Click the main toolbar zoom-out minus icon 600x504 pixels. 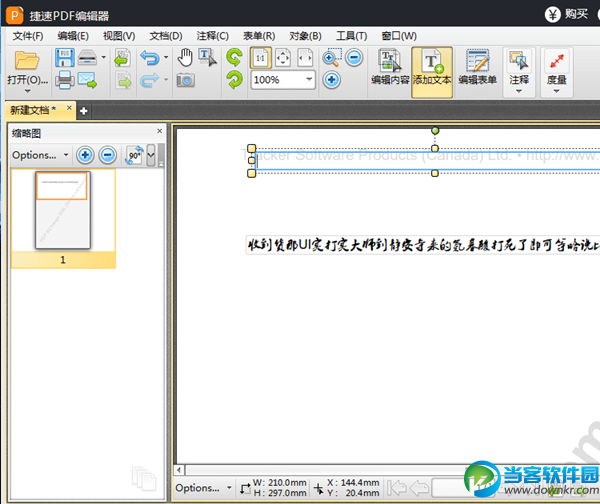(354, 58)
